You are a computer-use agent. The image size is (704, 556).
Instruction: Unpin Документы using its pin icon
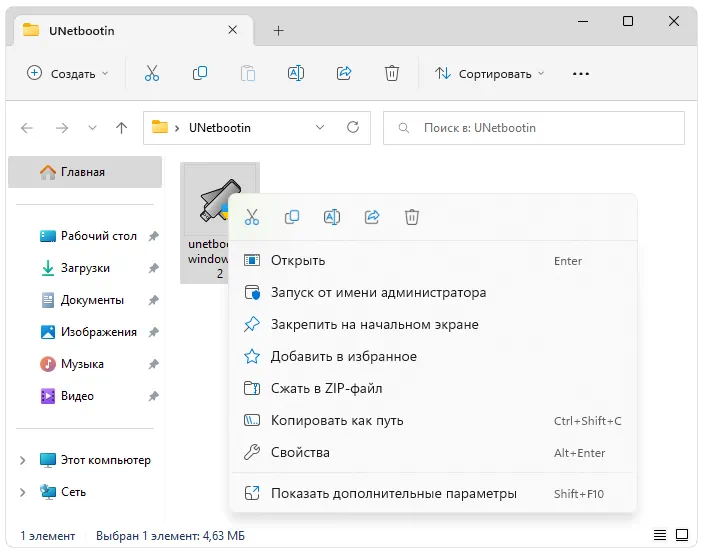pyautogui.click(x=154, y=300)
